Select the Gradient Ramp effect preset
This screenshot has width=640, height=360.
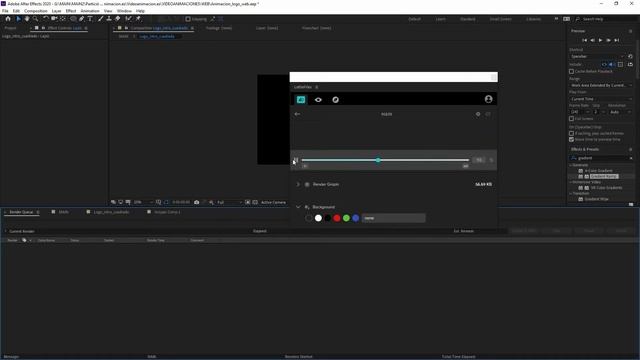pos(604,176)
